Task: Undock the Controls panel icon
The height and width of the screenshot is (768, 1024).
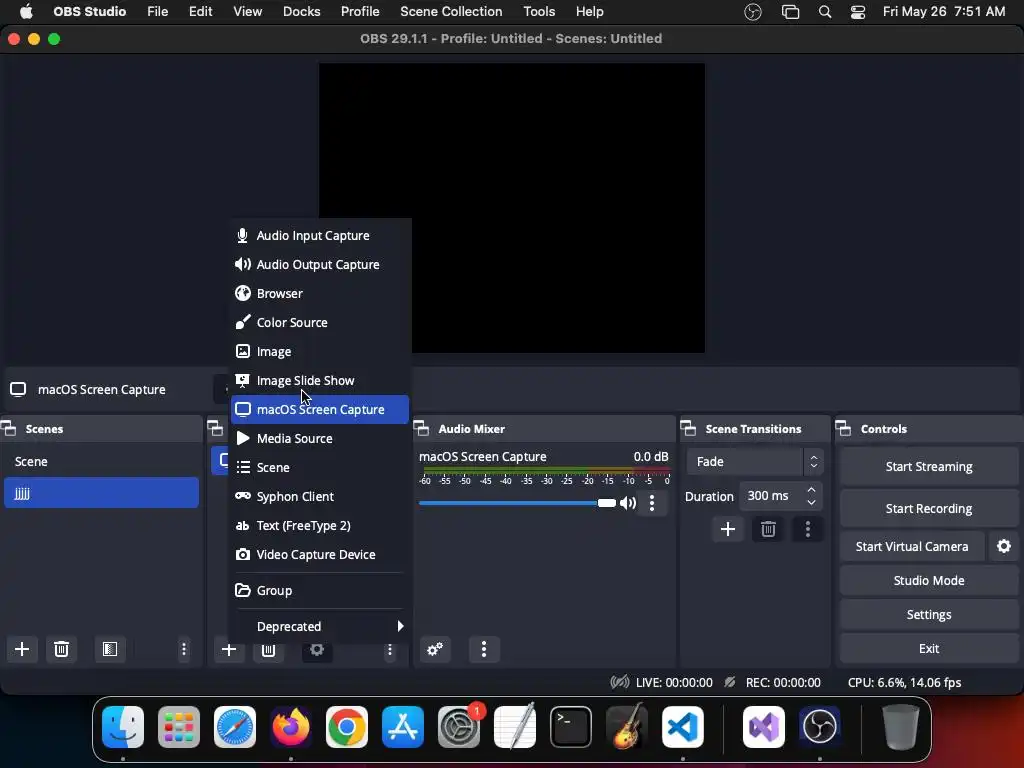Action: coord(844,428)
